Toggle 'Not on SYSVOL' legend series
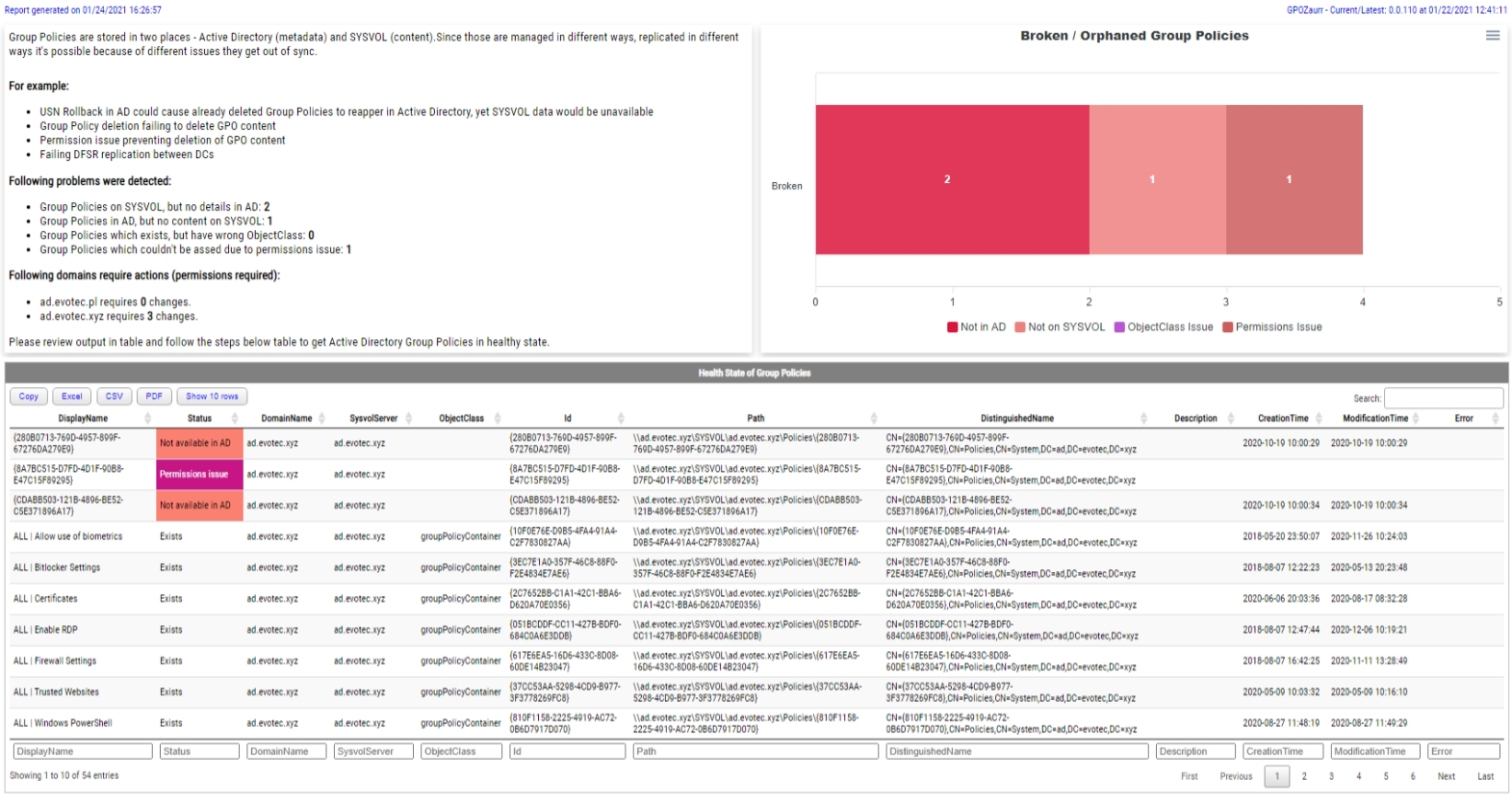Image resolution: width=1512 pixels, height=806 pixels. pyautogui.click(x=1060, y=327)
